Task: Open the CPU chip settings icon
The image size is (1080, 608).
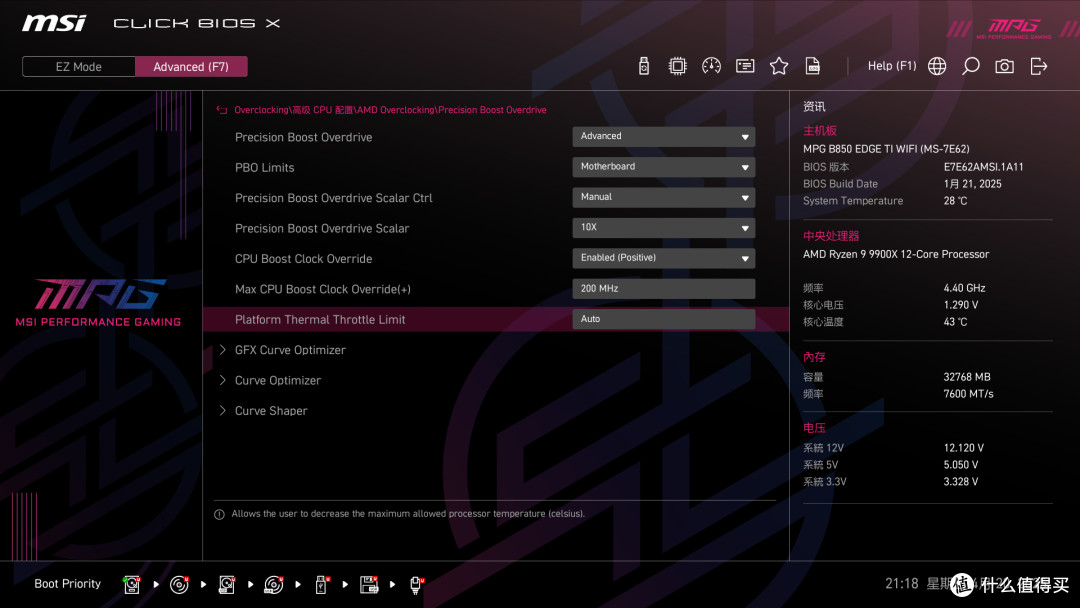Action: click(x=677, y=66)
